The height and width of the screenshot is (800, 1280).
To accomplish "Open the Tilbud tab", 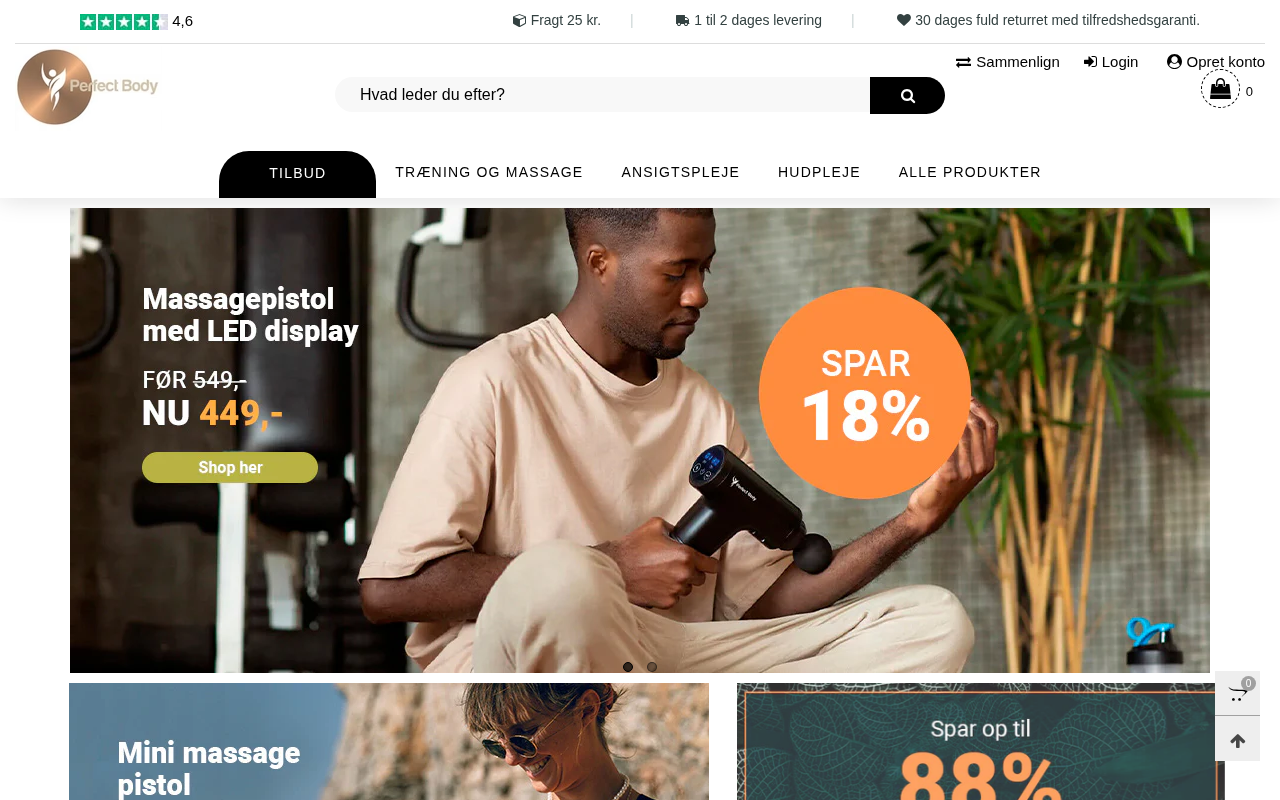I will [x=297, y=174].
